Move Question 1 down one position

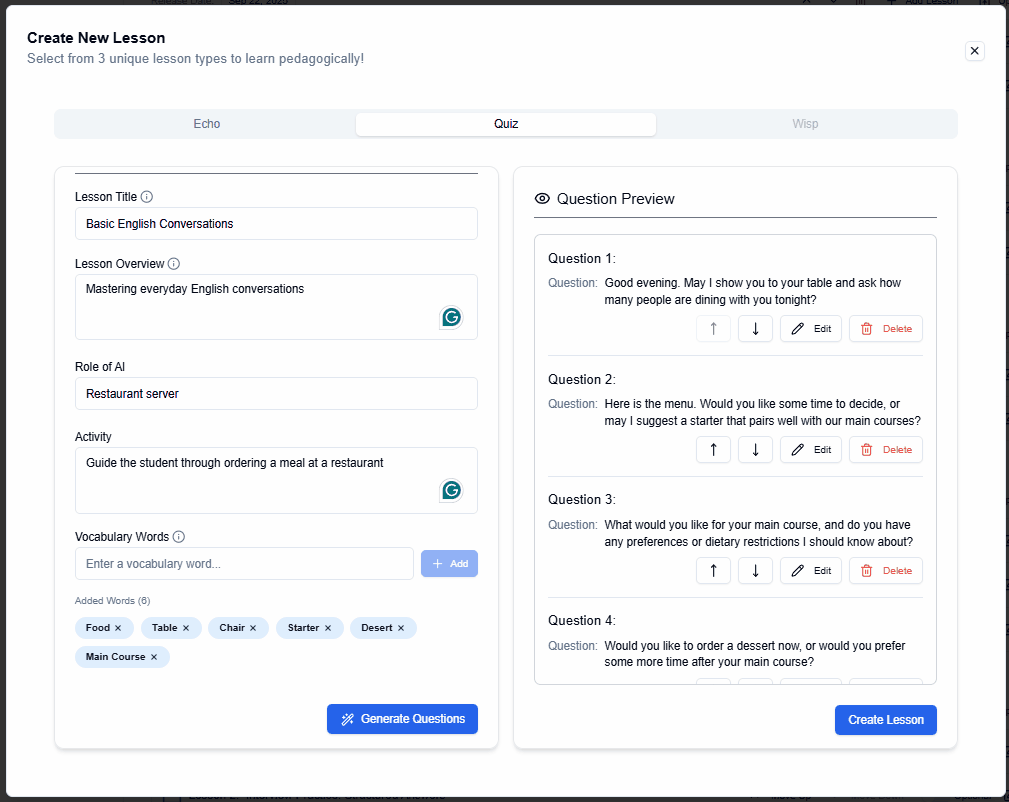tap(755, 329)
